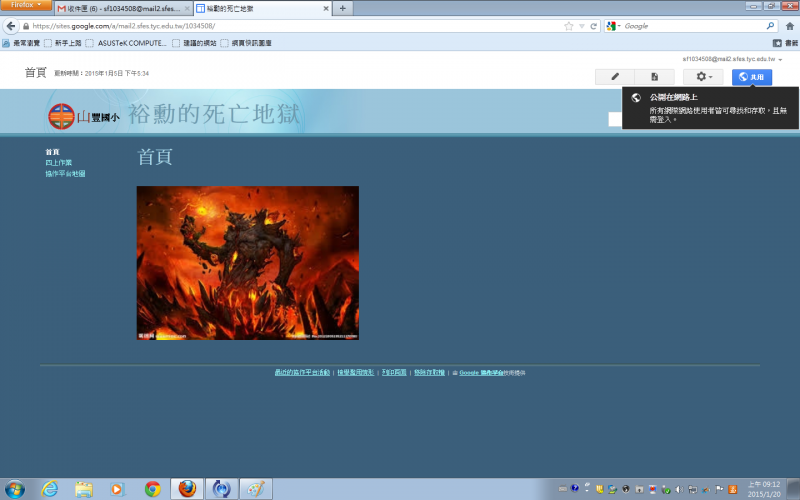The image size is (800, 500).
Task: Open the system clock 上午 09:12
Action: pos(764,489)
